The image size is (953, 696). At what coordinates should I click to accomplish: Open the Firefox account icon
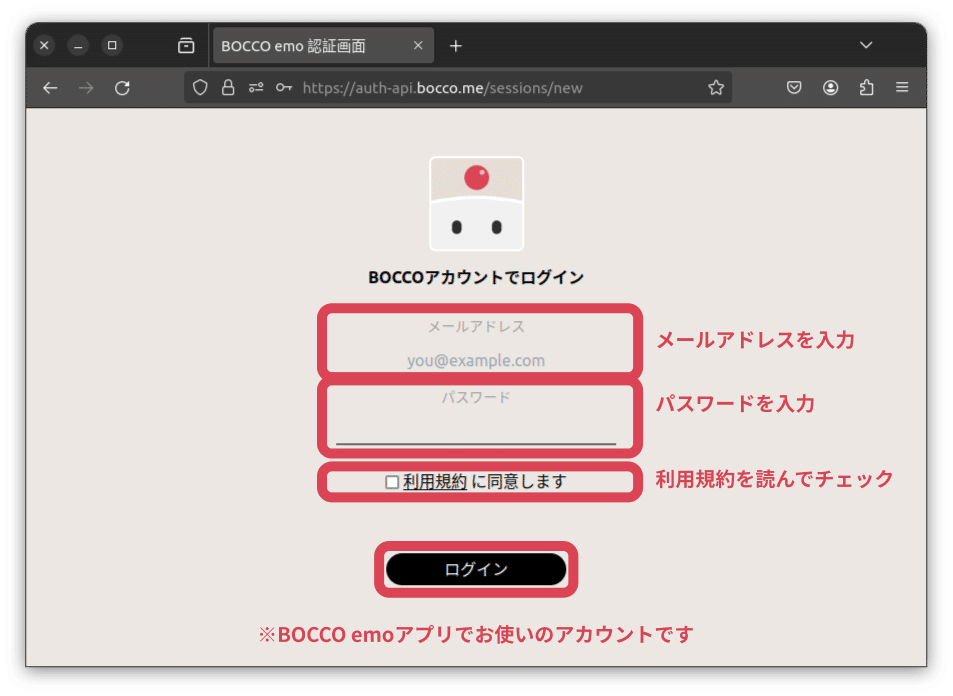click(830, 87)
